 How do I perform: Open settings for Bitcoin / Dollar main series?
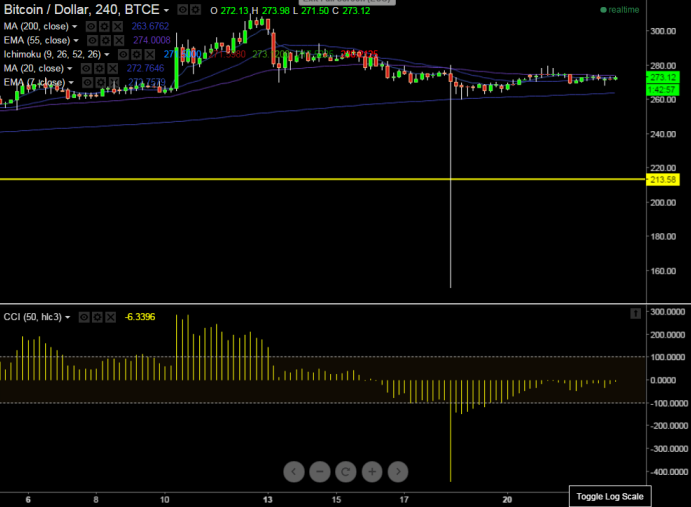[195, 9]
